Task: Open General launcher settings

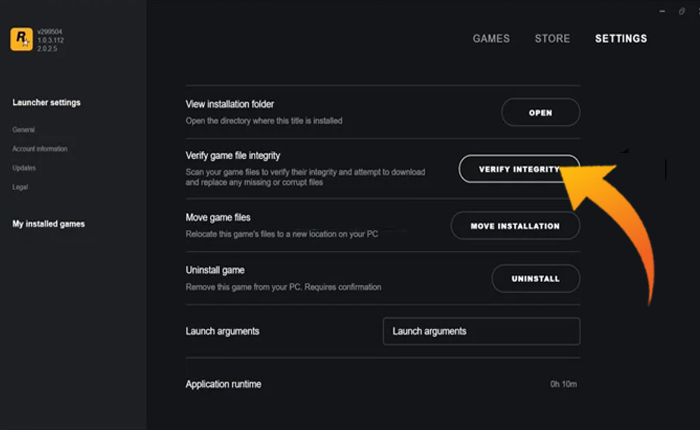Action: pos(23,130)
